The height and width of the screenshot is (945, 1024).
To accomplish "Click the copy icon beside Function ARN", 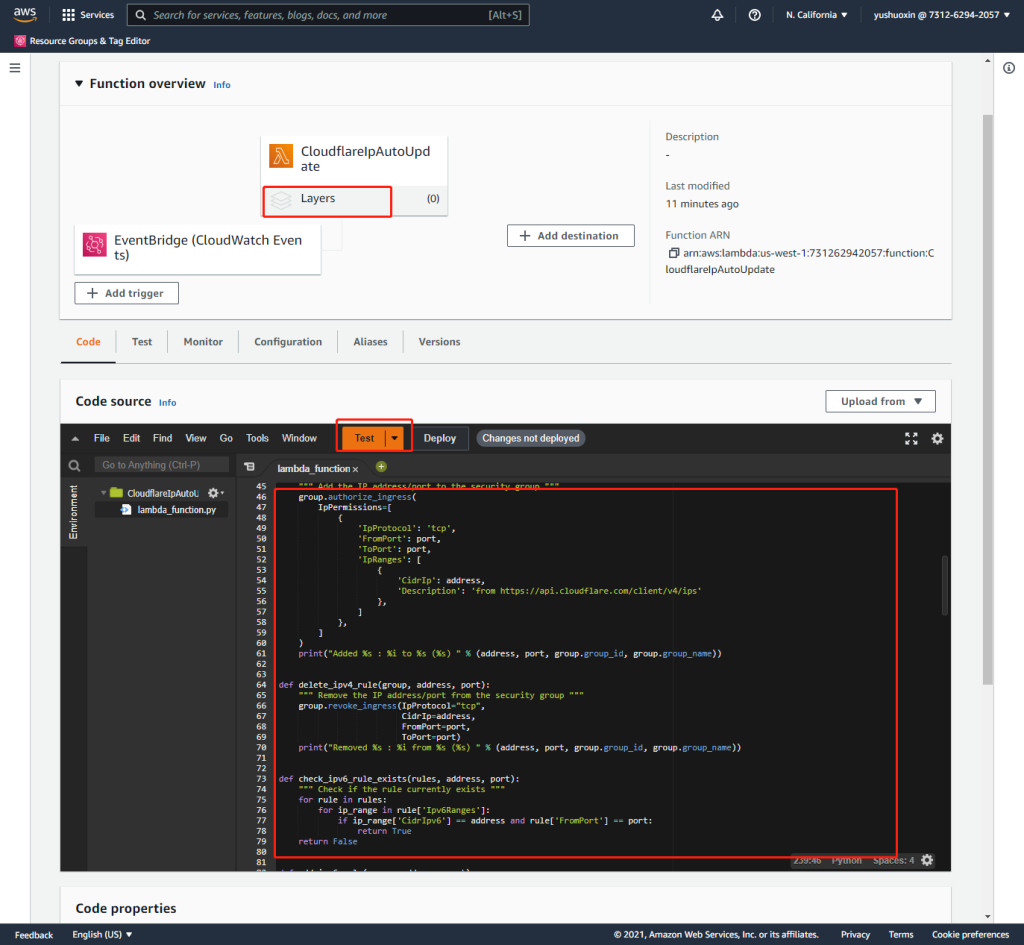I will click(674, 253).
